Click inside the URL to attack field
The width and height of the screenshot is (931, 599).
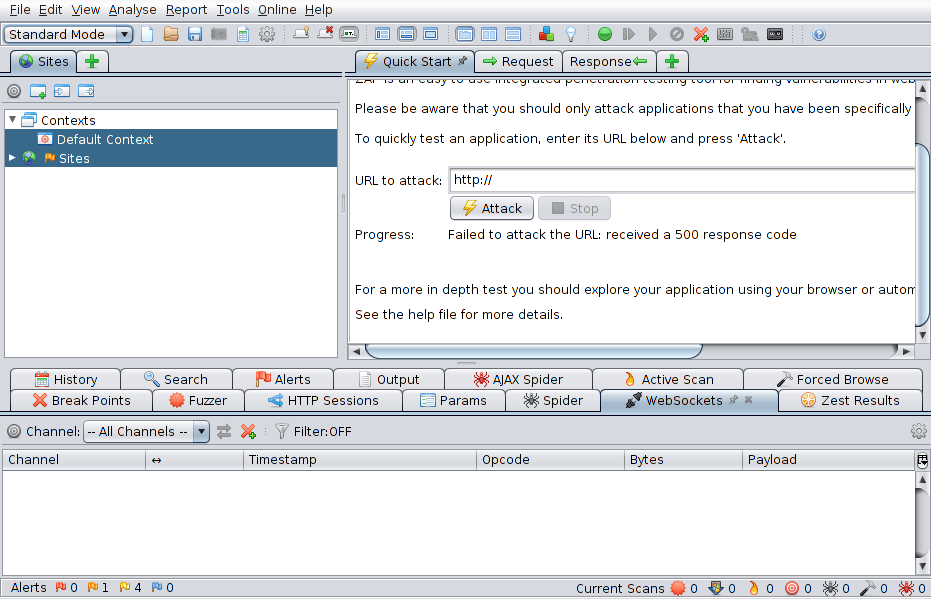click(x=600, y=181)
